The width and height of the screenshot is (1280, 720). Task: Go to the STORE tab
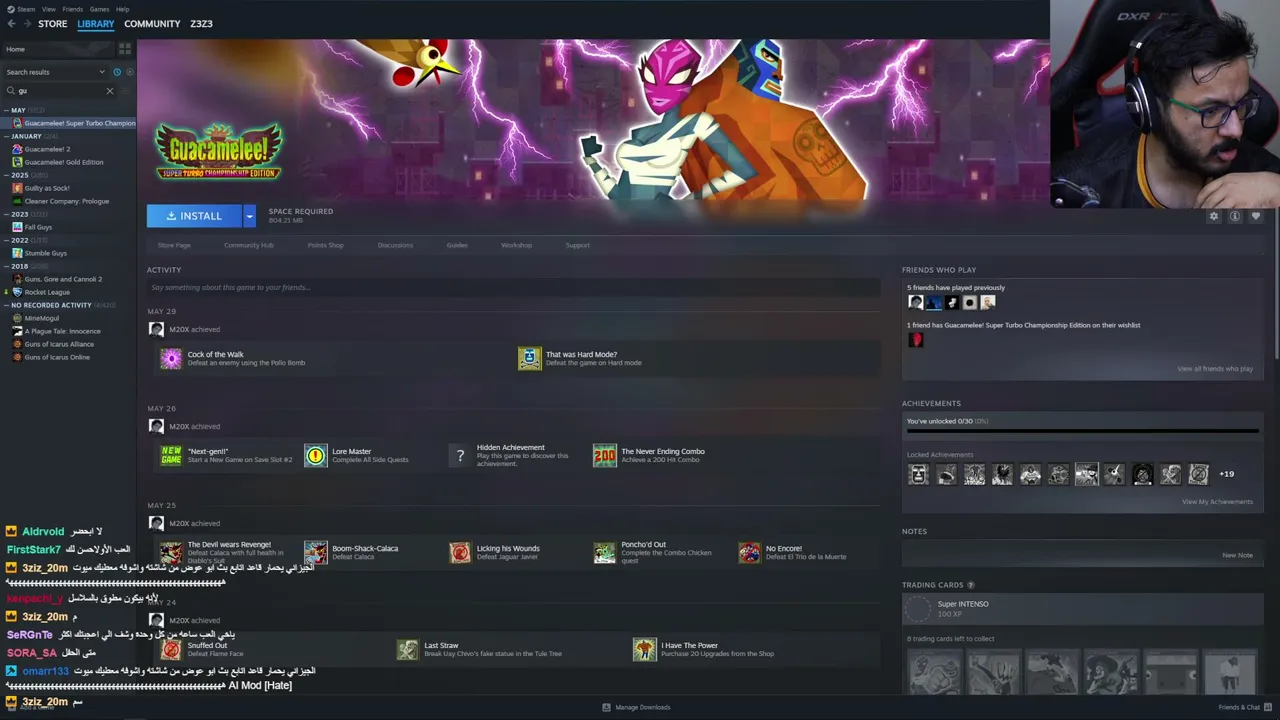coord(53,24)
